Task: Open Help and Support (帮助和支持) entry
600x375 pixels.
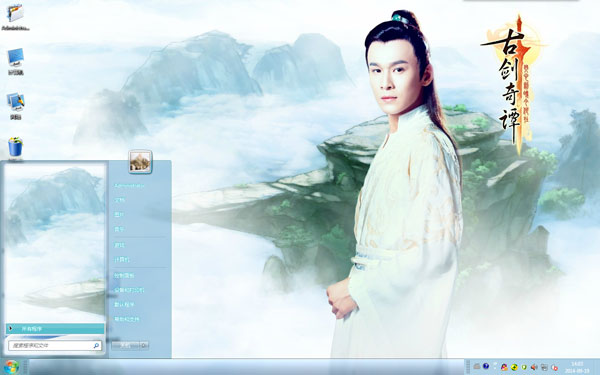Action: point(127,319)
